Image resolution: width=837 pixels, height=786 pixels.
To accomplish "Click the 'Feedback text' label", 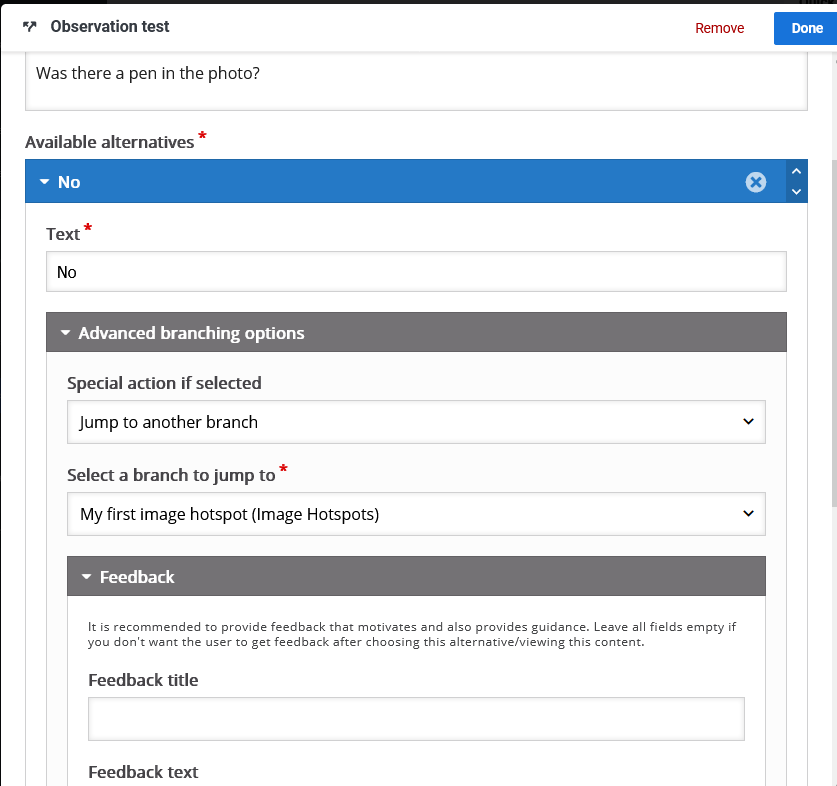I will (143, 772).
